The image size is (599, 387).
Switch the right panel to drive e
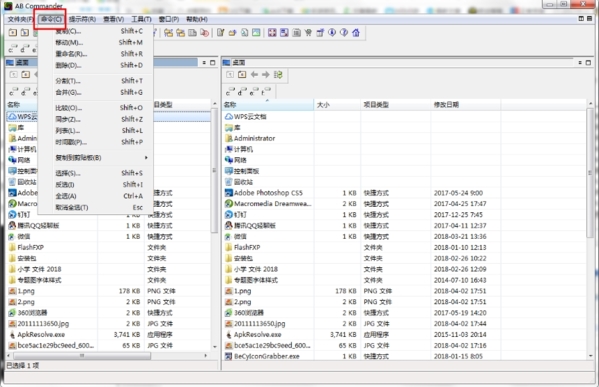click(x=254, y=91)
